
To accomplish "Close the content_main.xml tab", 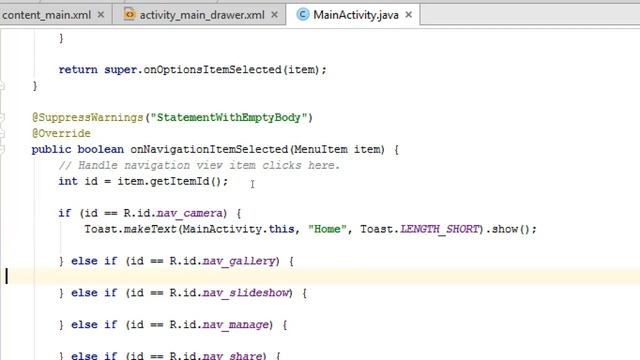I will [x=101, y=15].
